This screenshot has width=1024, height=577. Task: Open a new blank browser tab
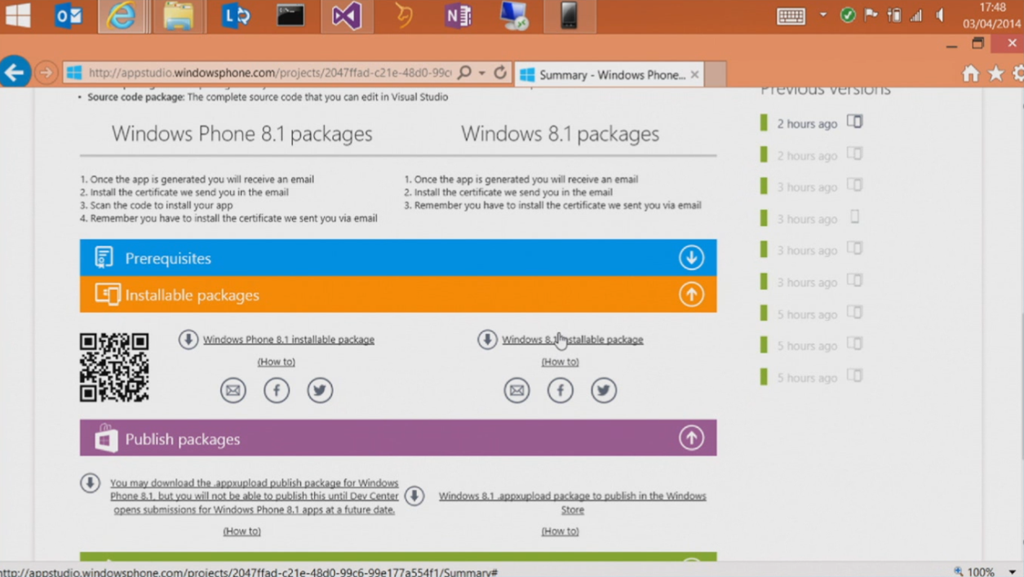(x=716, y=74)
